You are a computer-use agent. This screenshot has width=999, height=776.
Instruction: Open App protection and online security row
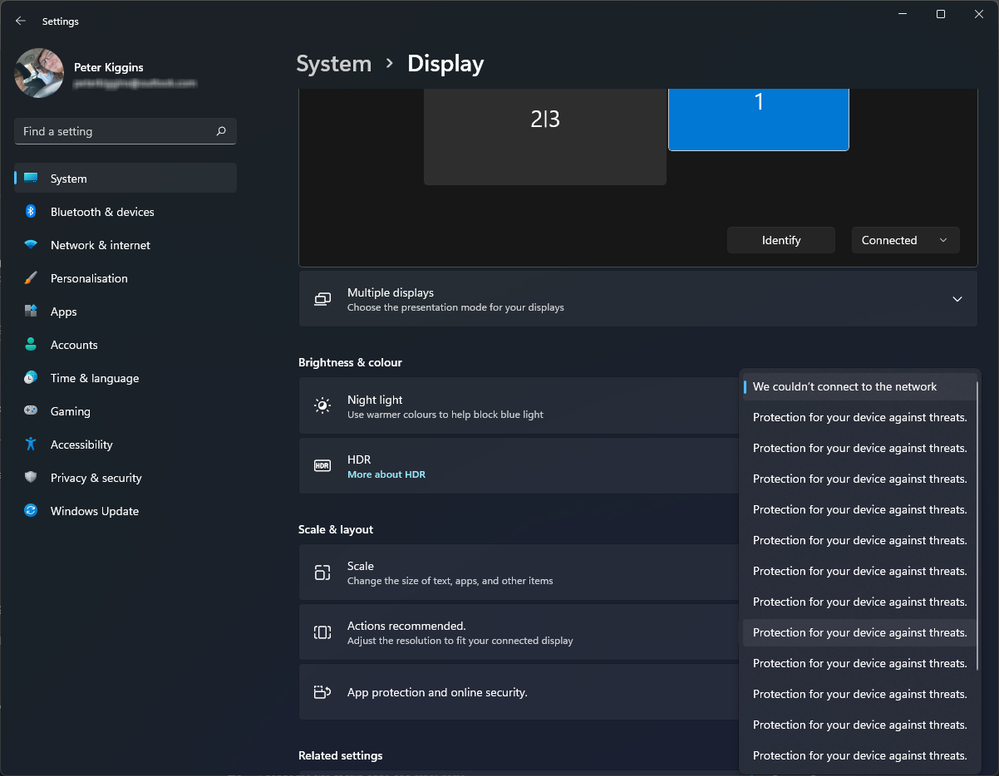click(x=519, y=692)
